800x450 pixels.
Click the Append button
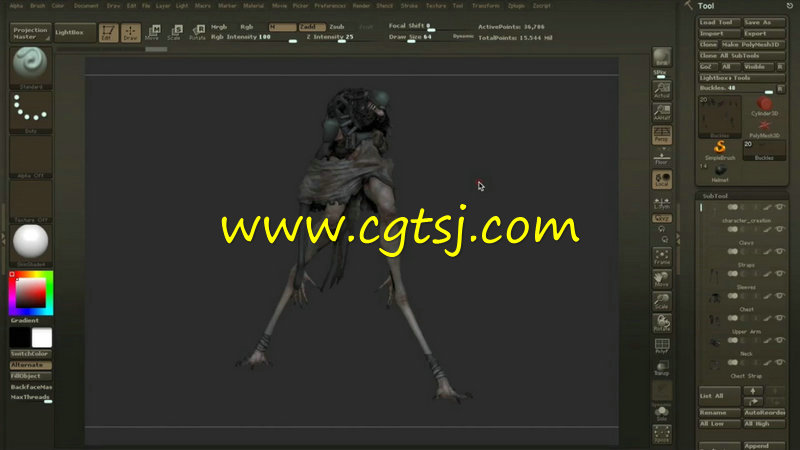click(764, 446)
